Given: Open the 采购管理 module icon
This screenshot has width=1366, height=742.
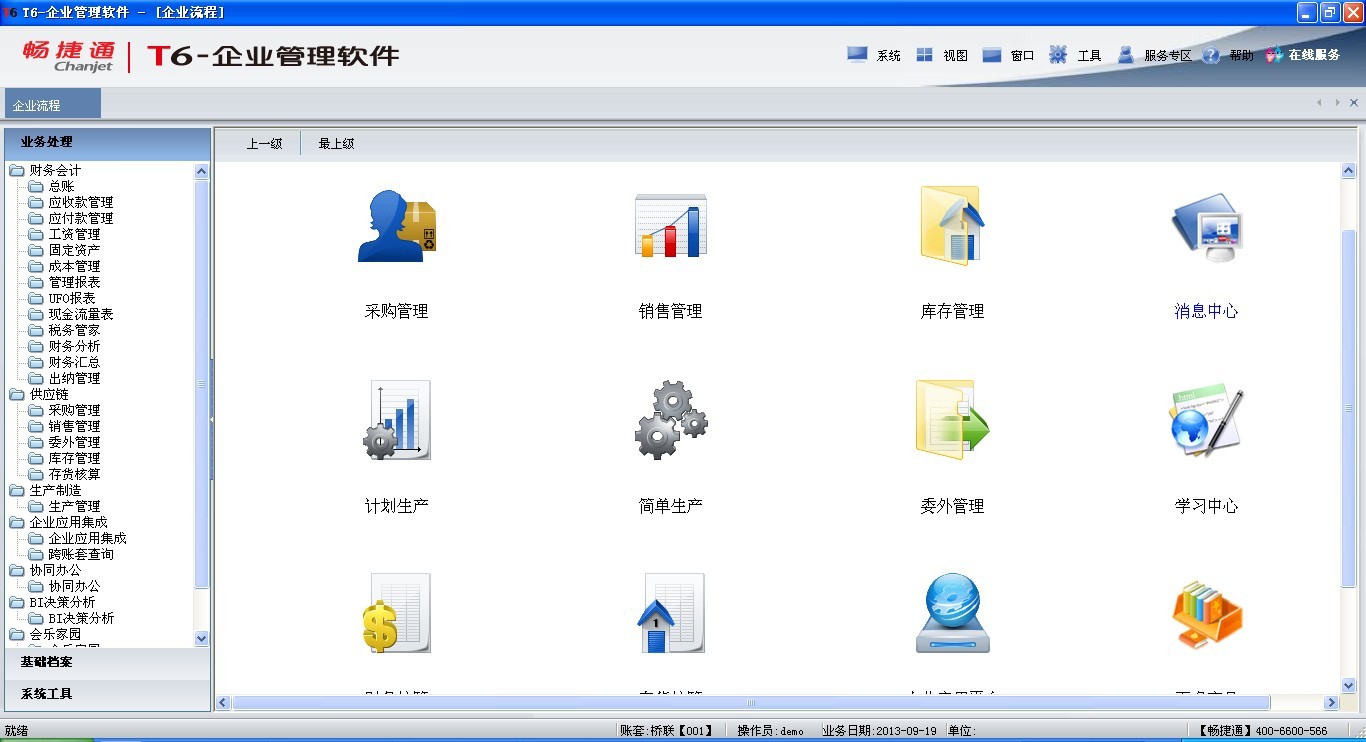Looking at the screenshot, I should tap(397, 226).
